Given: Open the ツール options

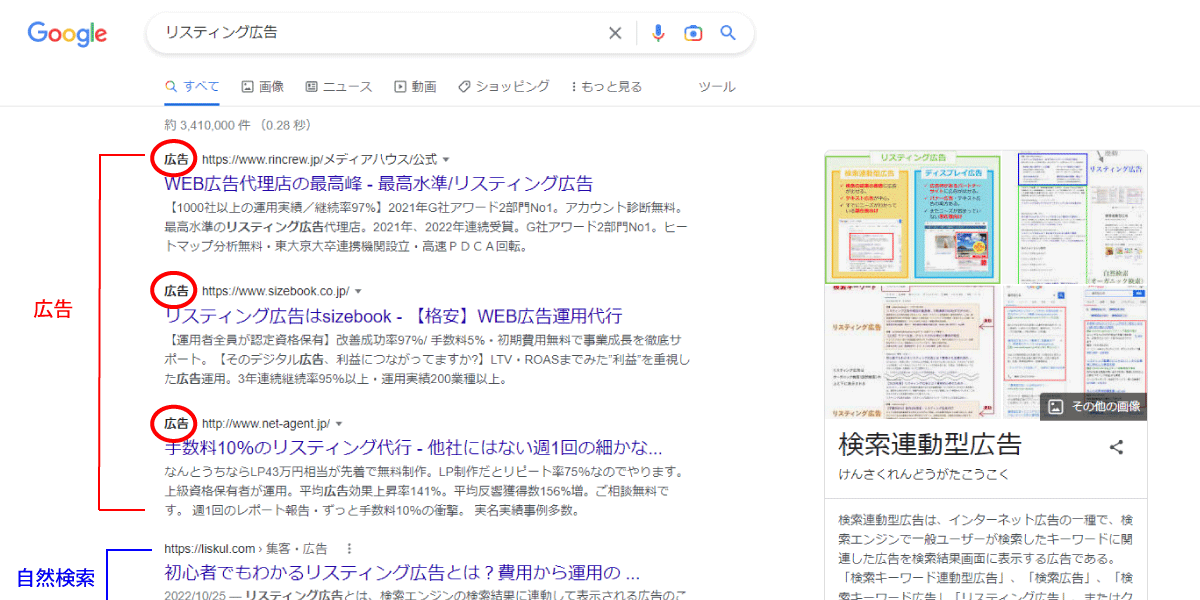Looking at the screenshot, I should coord(716,87).
